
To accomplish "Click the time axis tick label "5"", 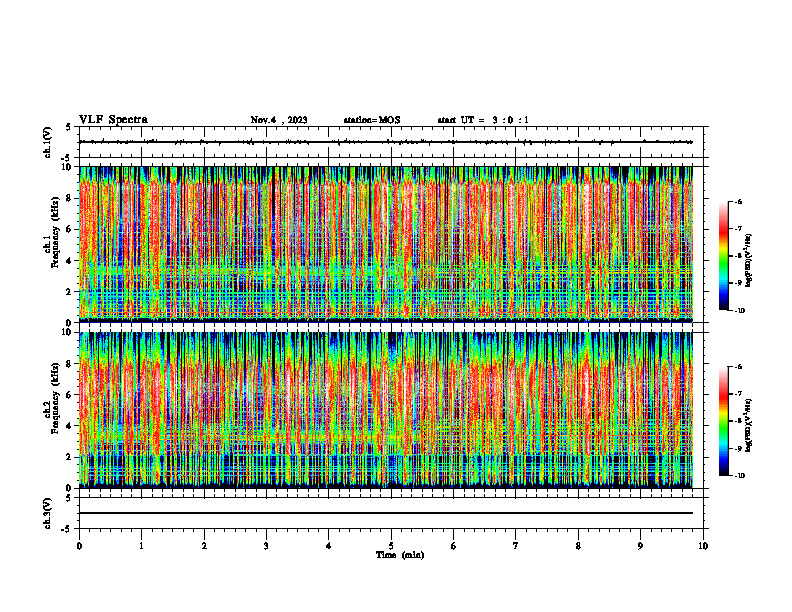I will (x=391, y=546).
